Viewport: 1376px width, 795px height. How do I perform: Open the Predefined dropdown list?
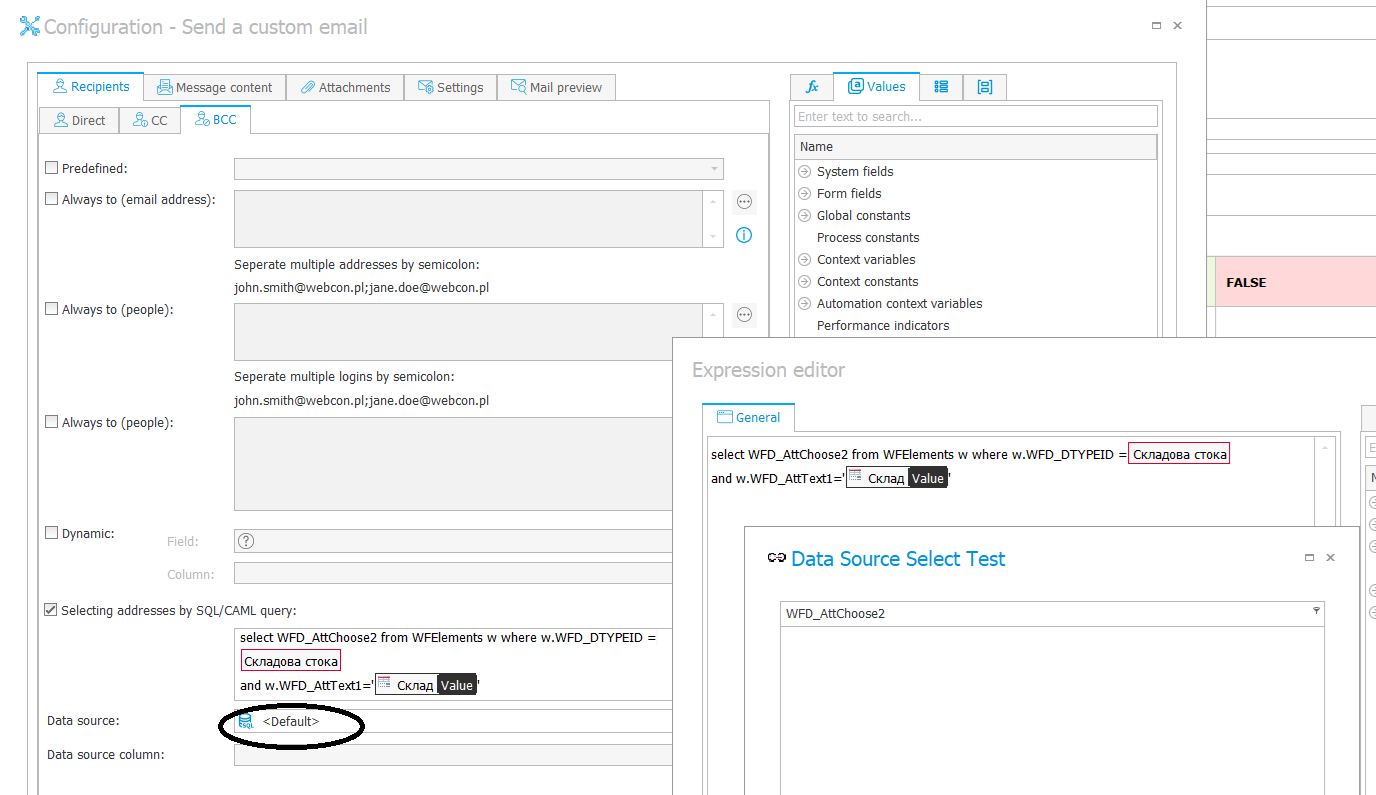(x=714, y=169)
